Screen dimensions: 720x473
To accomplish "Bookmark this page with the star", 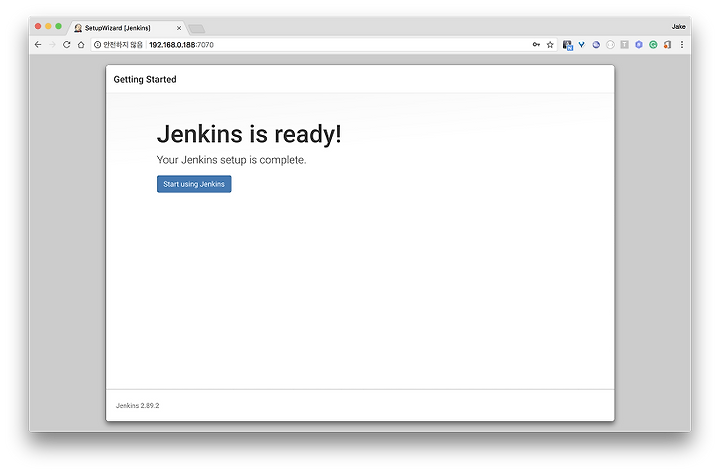I will [x=550, y=45].
